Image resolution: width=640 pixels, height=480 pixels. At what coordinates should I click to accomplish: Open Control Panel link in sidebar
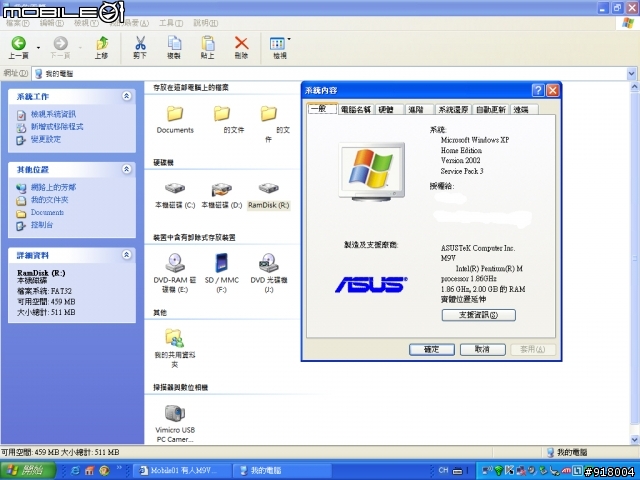[42, 225]
